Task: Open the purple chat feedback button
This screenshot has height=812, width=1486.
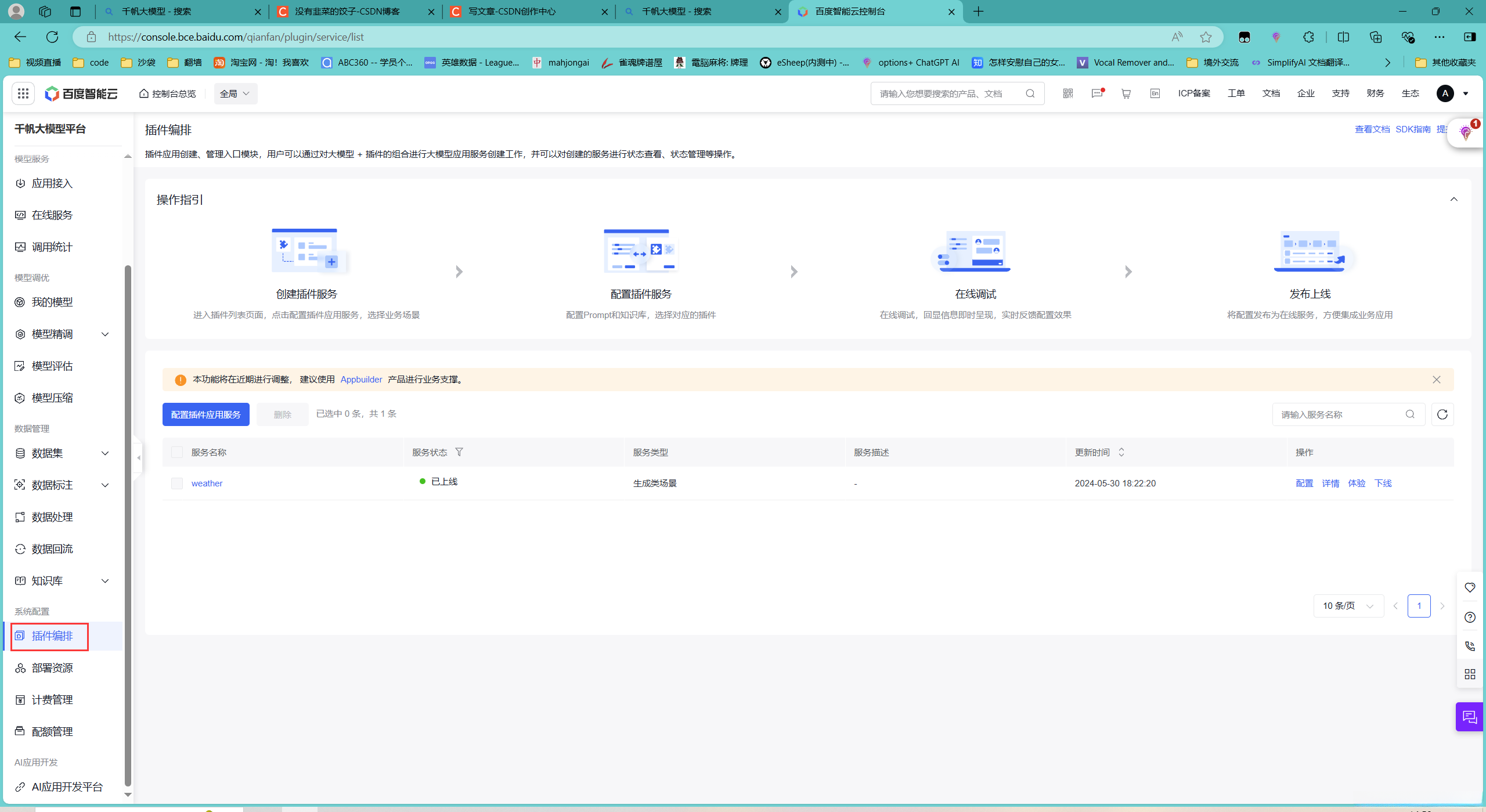Action: tap(1469, 717)
